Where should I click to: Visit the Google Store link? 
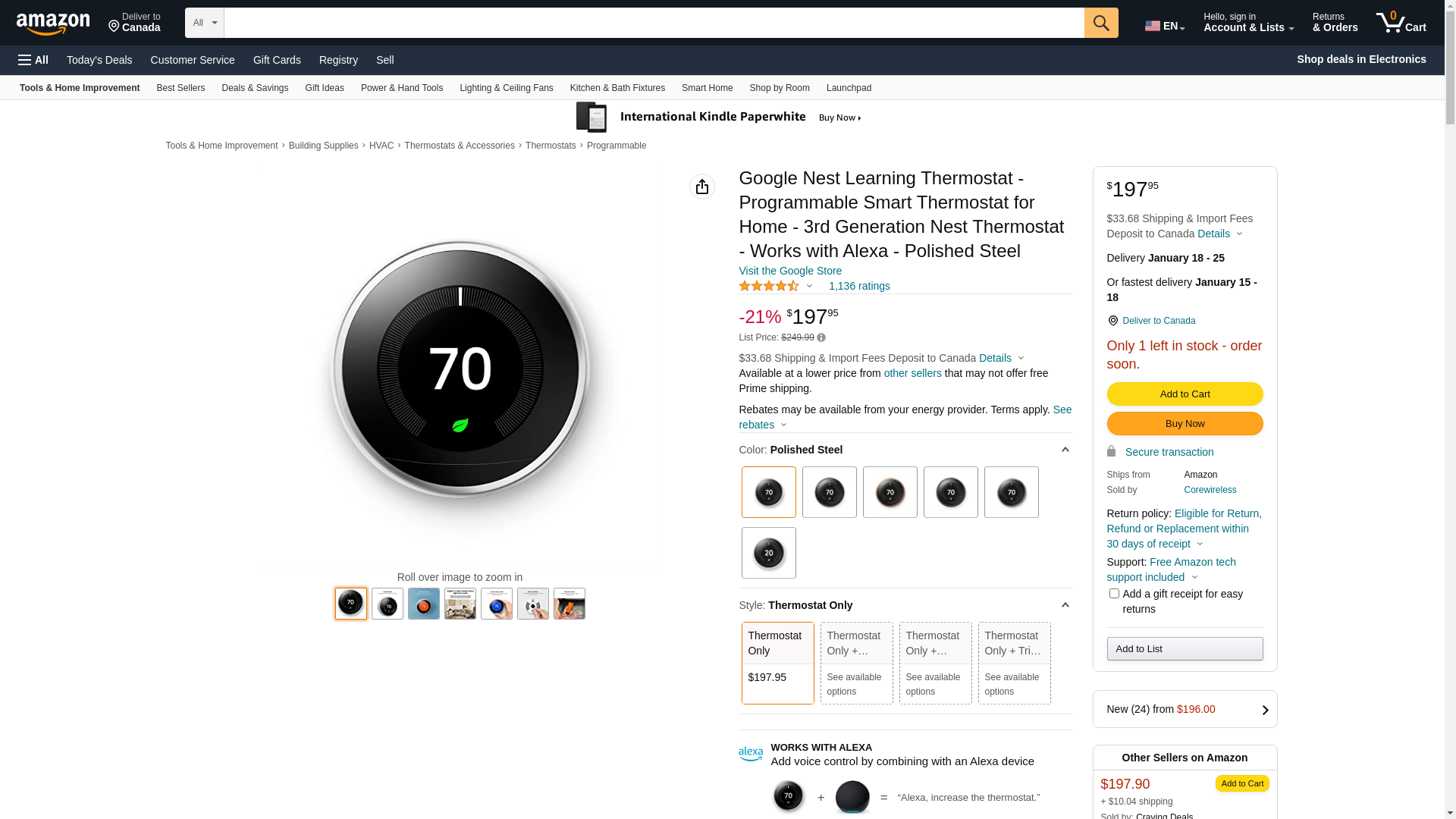tap(789, 271)
